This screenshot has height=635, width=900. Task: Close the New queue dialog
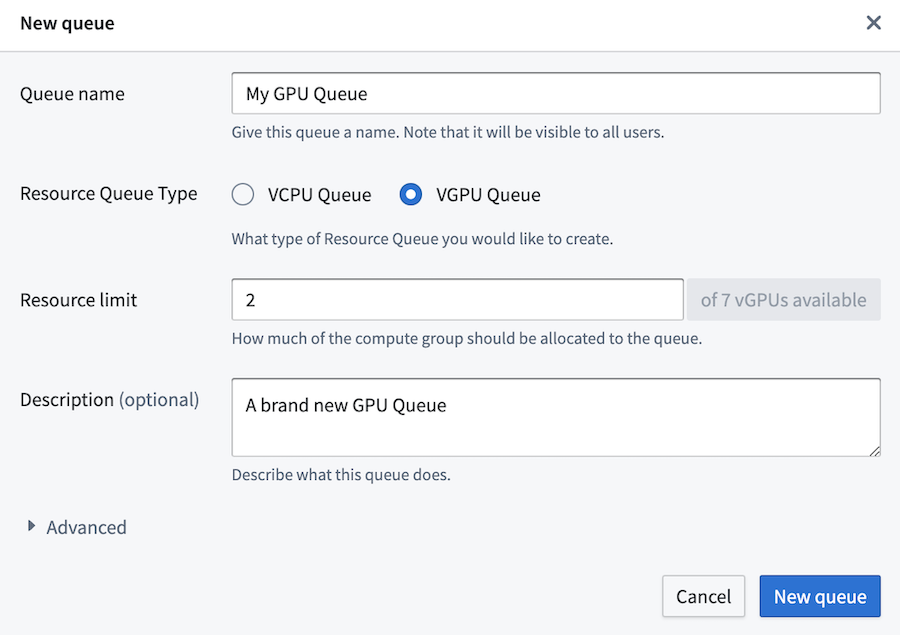click(873, 23)
